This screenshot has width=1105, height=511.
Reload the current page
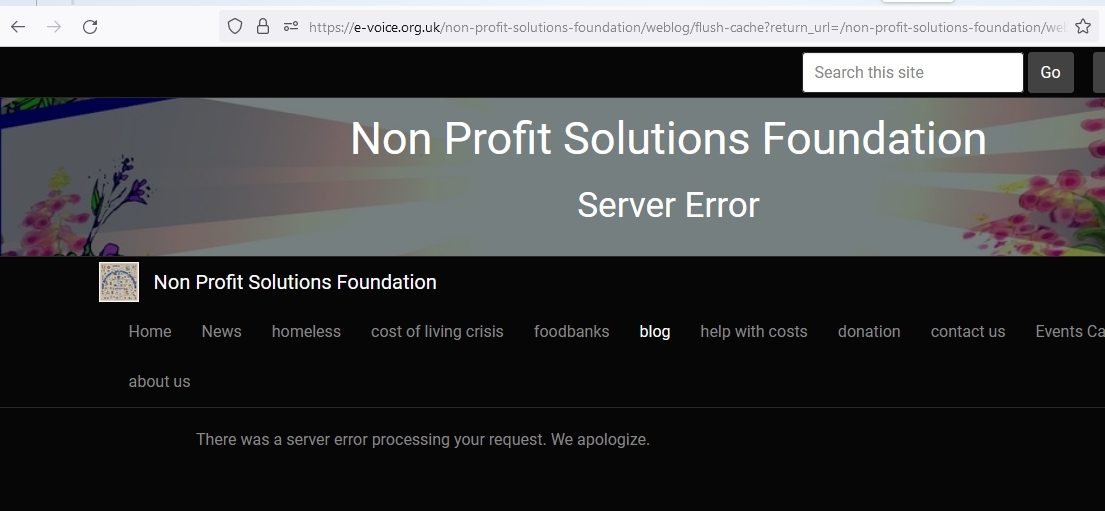coord(90,27)
